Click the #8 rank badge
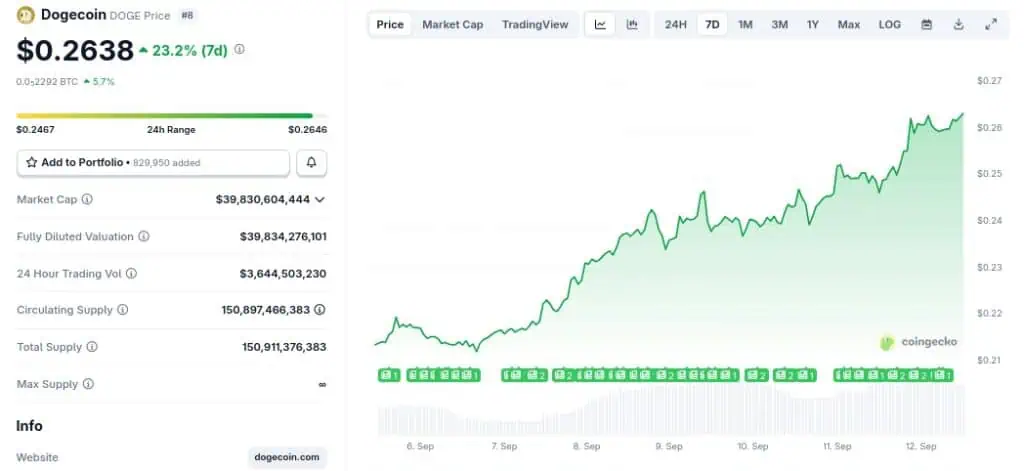Image resolution: width=1024 pixels, height=471 pixels. 187,15
